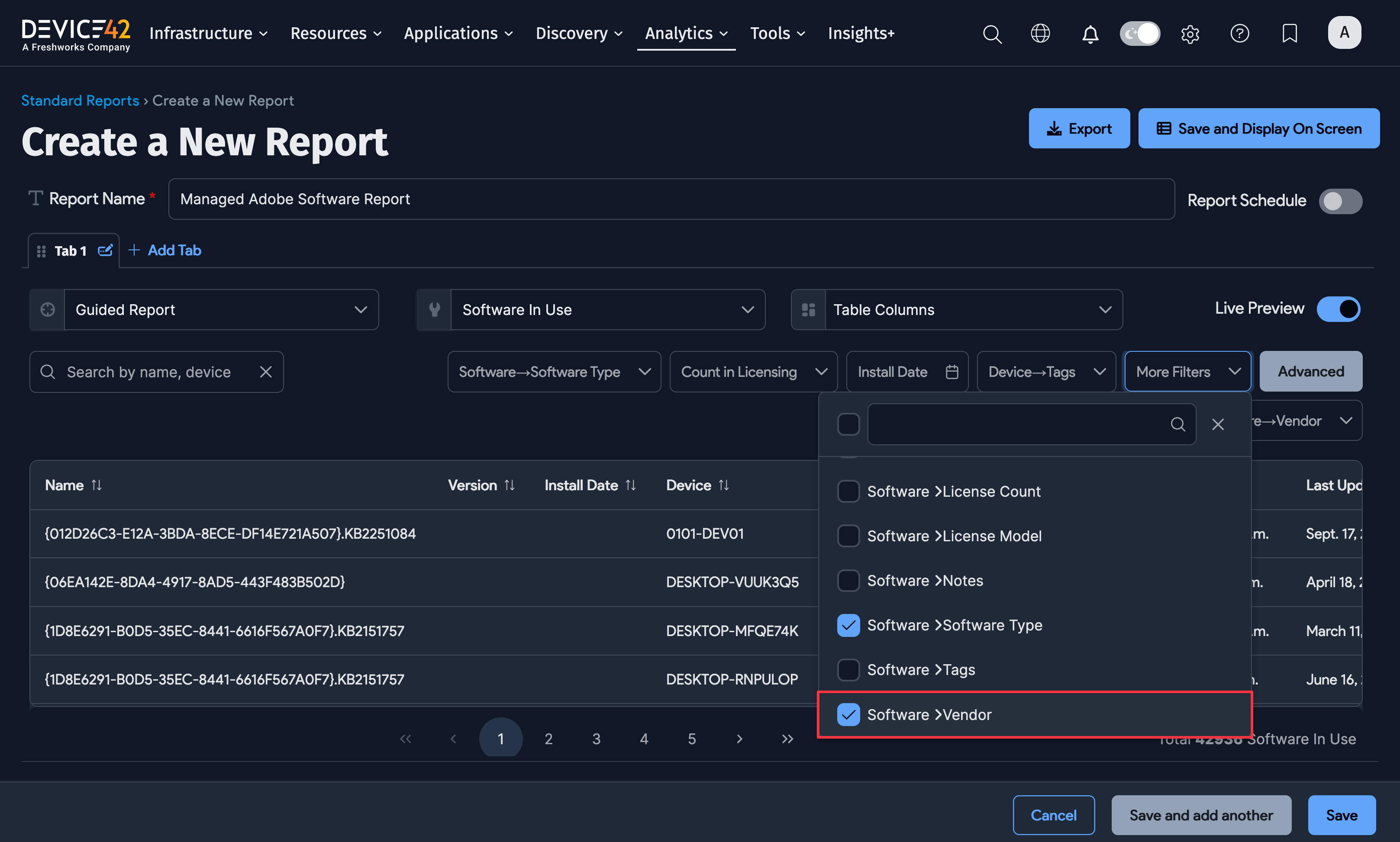Click the help question mark icon
The image size is (1400, 842).
[1240, 33]
